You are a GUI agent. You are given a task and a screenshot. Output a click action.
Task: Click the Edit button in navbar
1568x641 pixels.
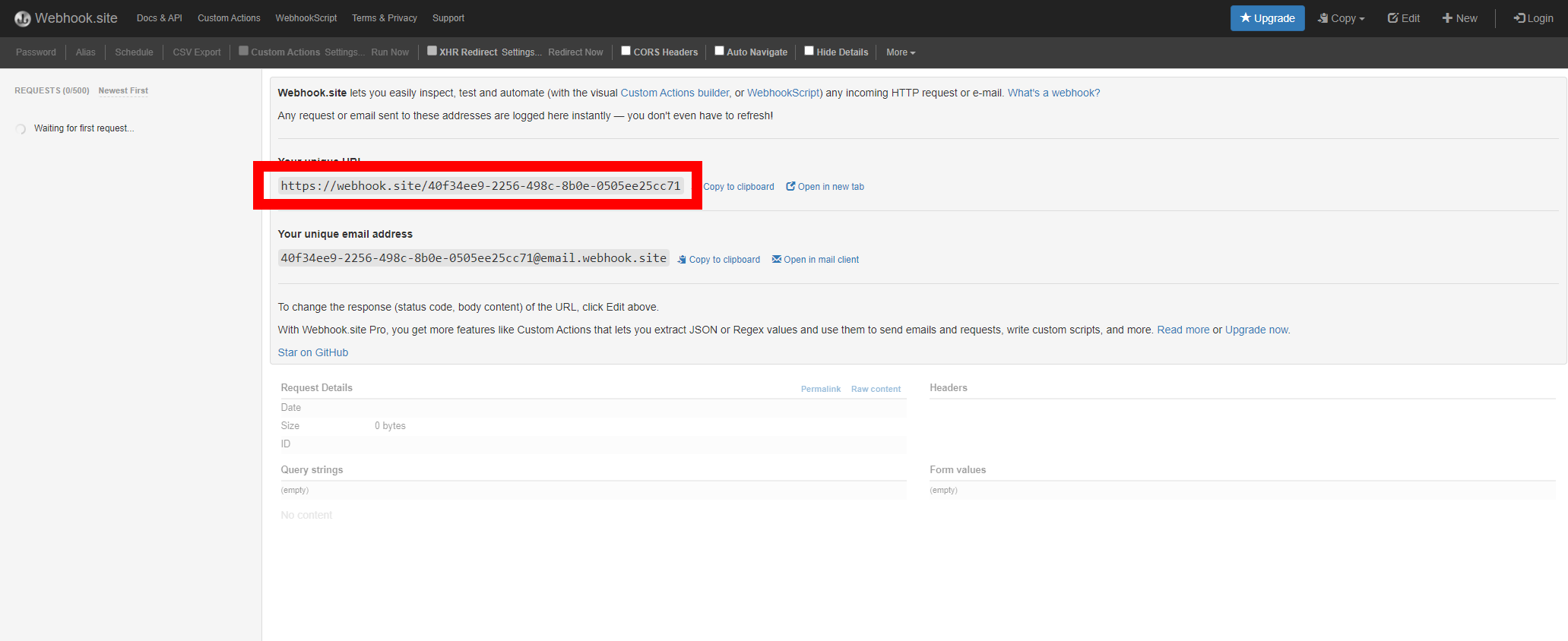coord(1404,18)
